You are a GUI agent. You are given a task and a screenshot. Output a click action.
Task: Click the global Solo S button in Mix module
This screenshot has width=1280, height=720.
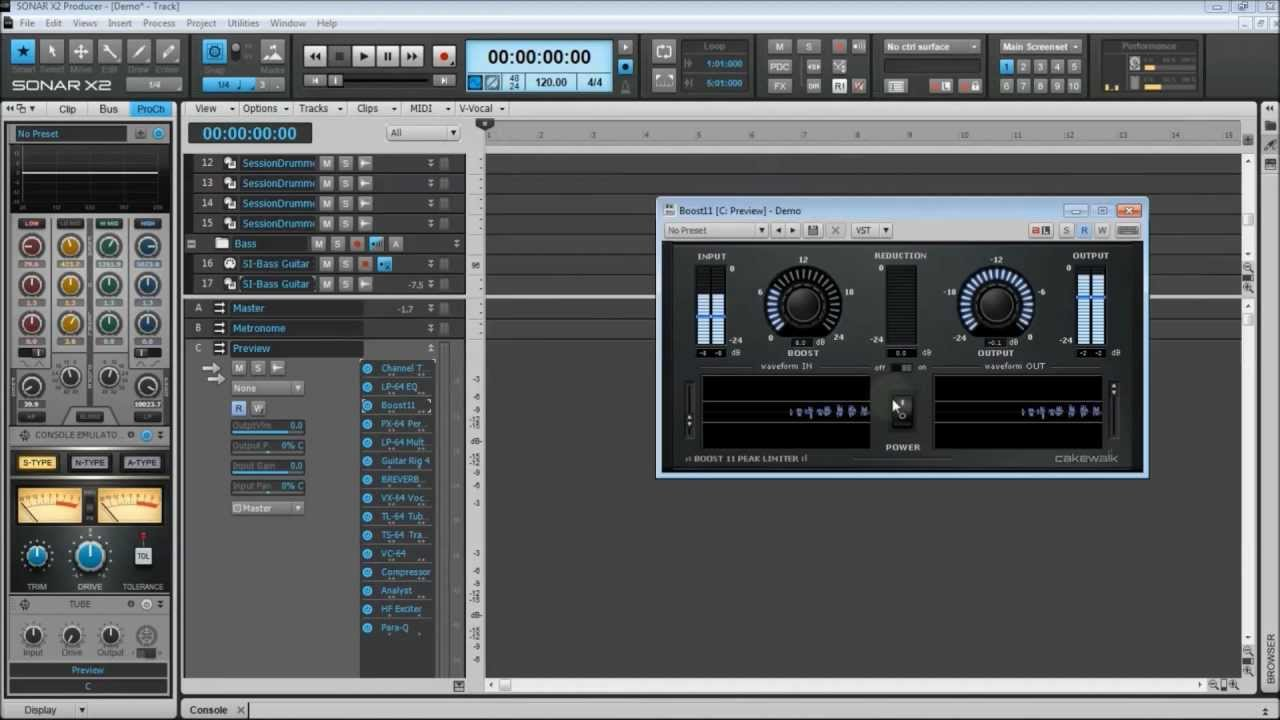808,46
